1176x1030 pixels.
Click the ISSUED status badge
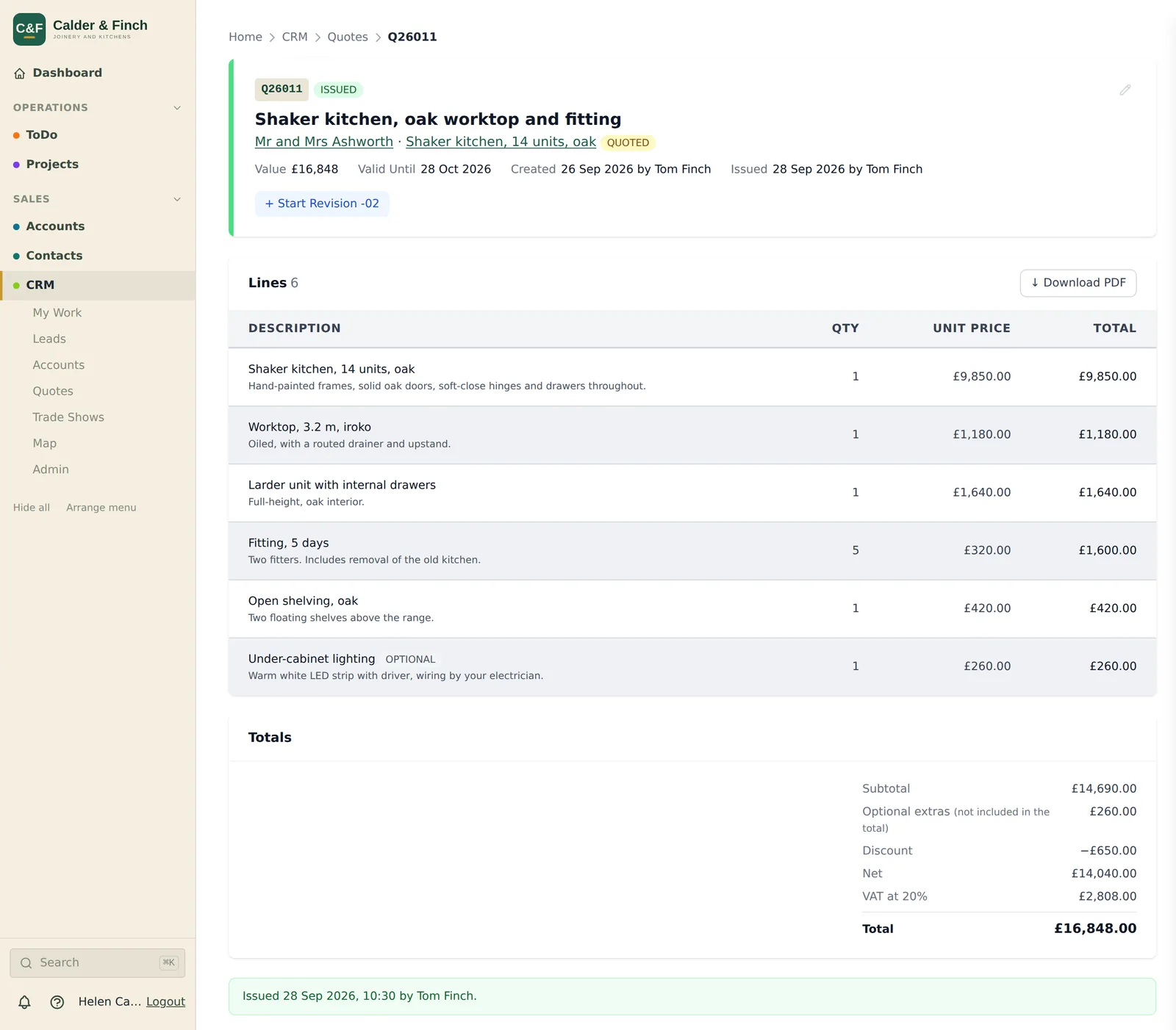pos(338,90)
